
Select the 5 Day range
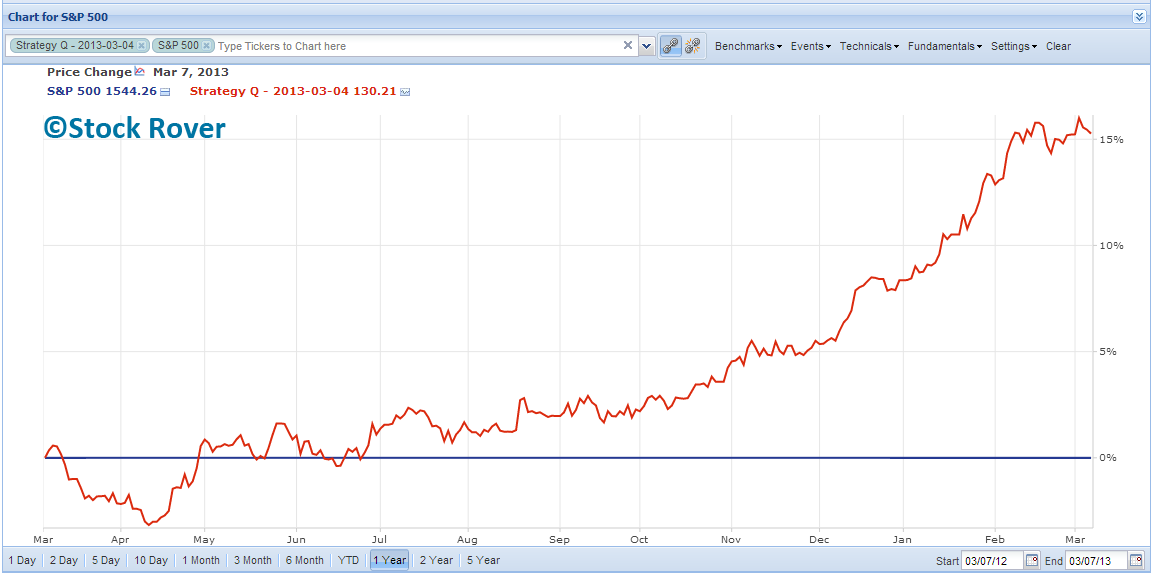[106, 560]
